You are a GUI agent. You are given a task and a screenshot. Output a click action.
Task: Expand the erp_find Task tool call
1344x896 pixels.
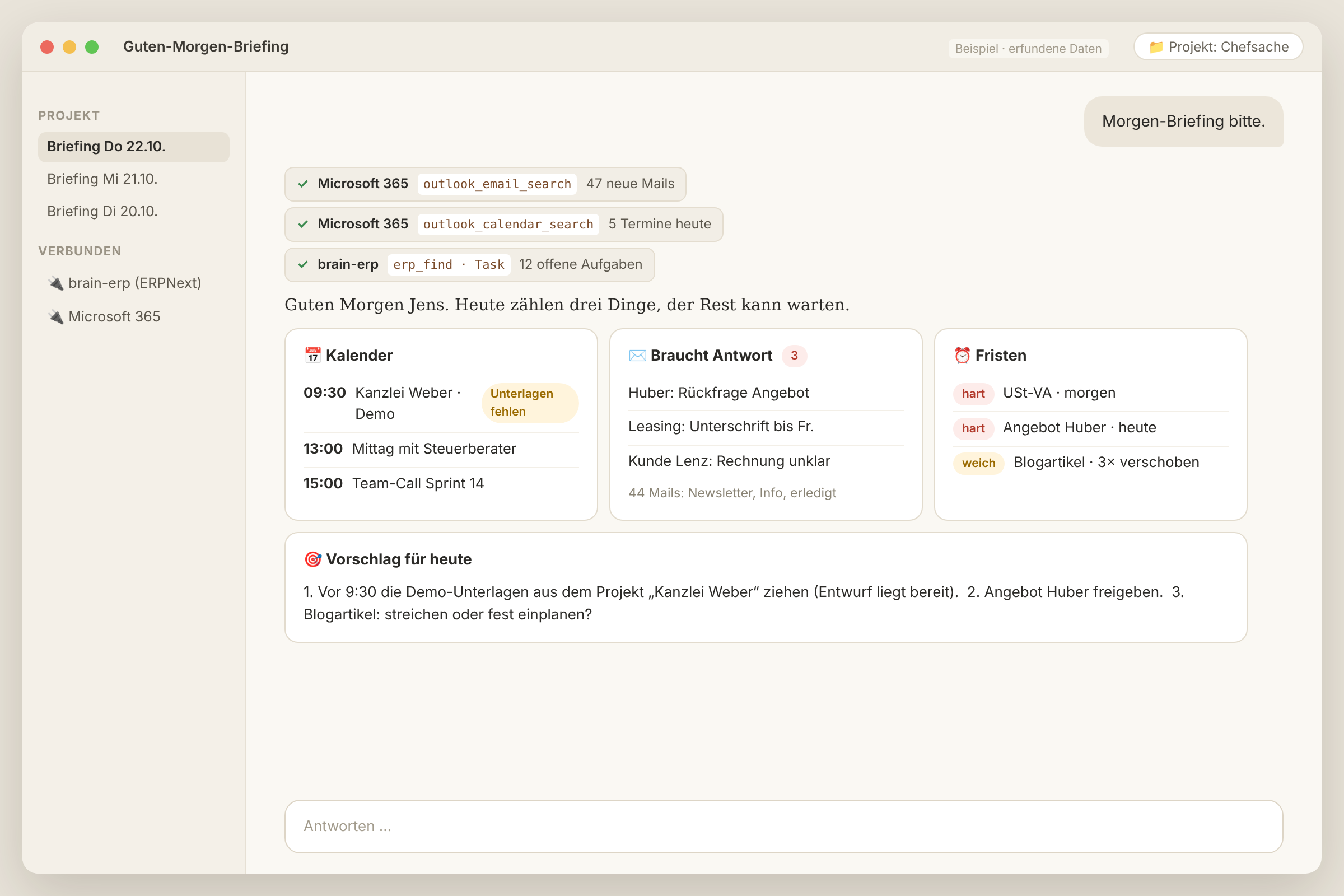[469, 264]
